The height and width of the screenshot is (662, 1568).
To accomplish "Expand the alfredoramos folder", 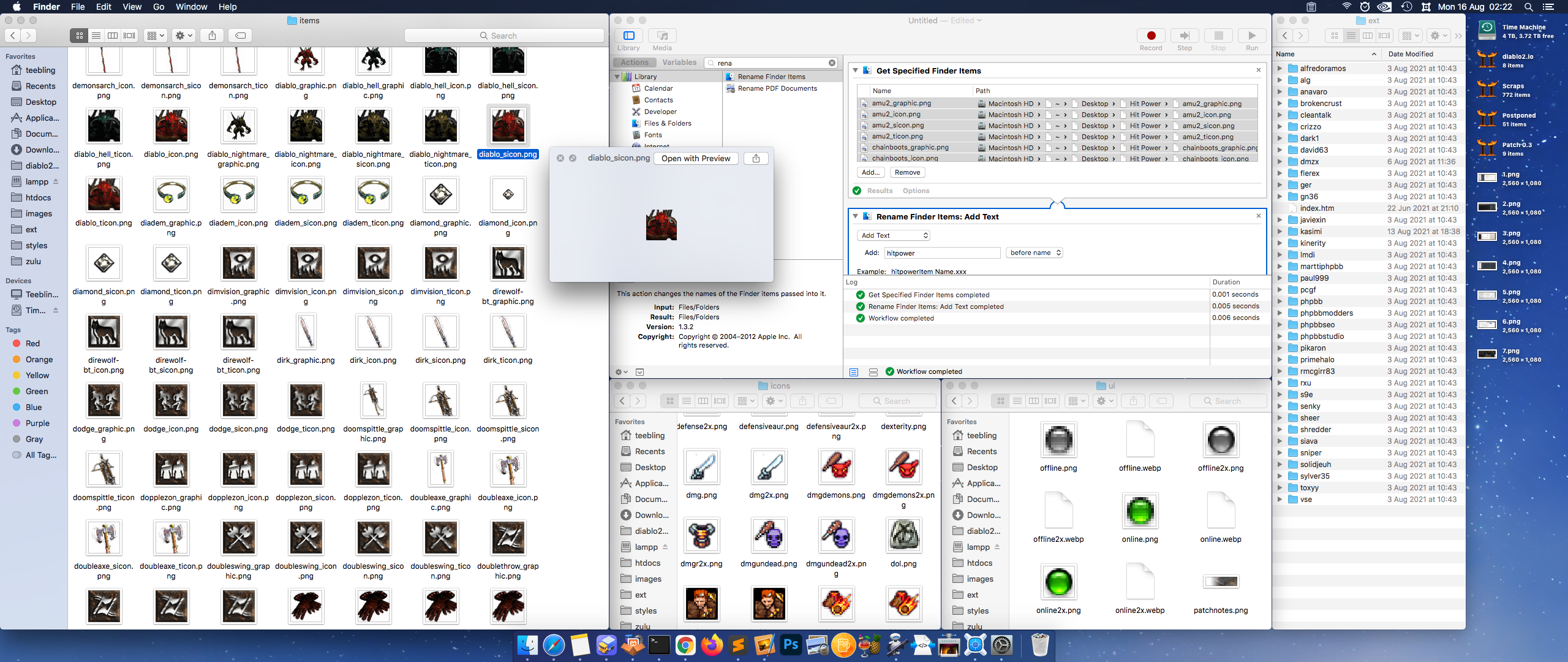I will 1280,69.
